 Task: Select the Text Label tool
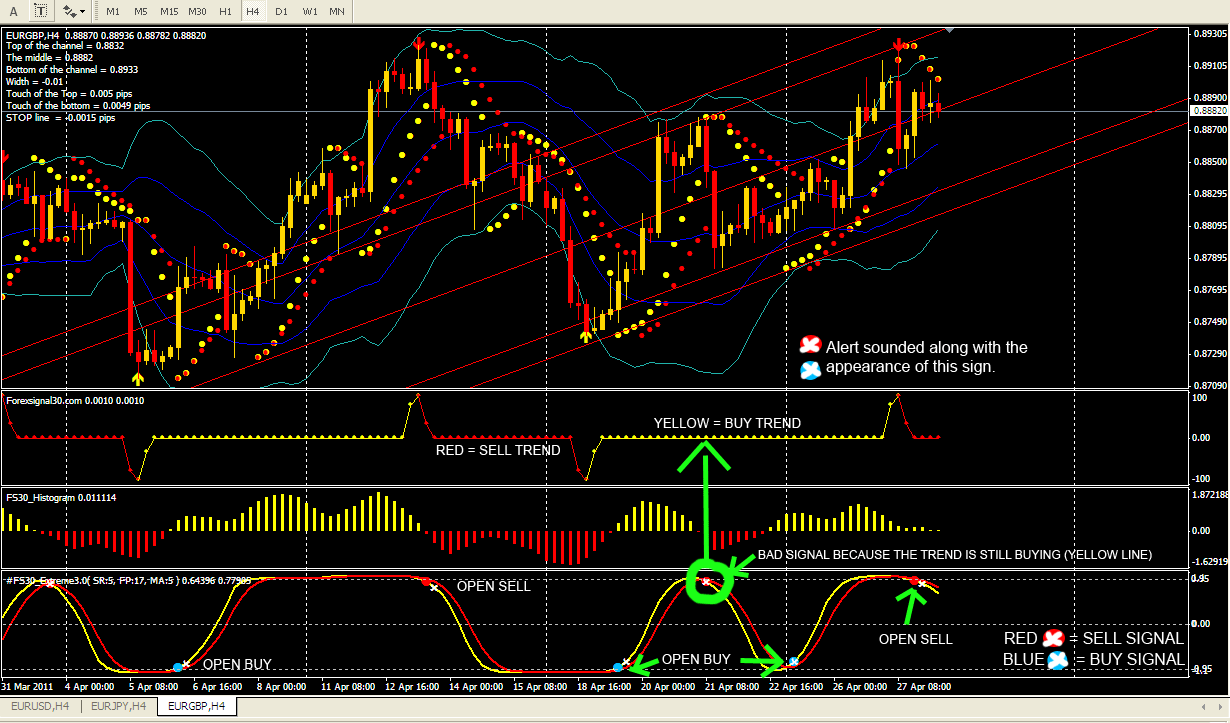click(40, 12)
